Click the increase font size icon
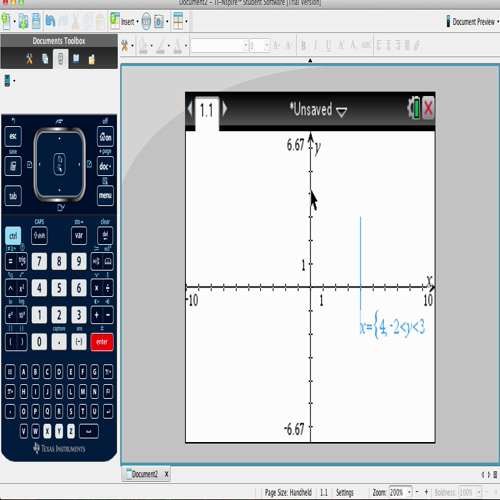 [x=276, y=45]
